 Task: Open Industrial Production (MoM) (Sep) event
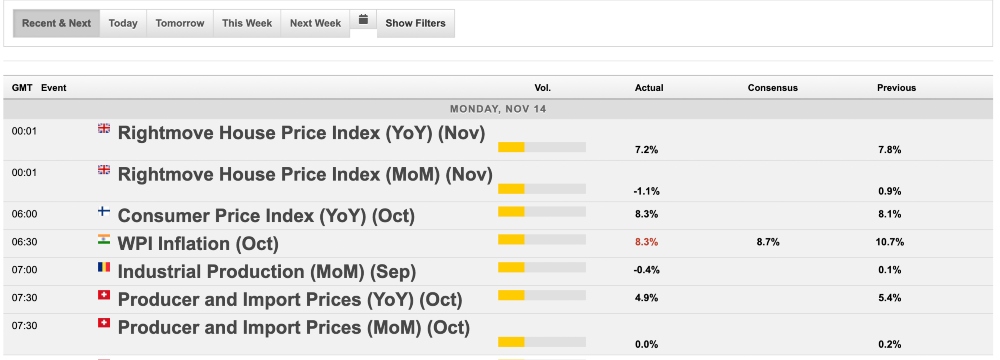click(267, 272)
